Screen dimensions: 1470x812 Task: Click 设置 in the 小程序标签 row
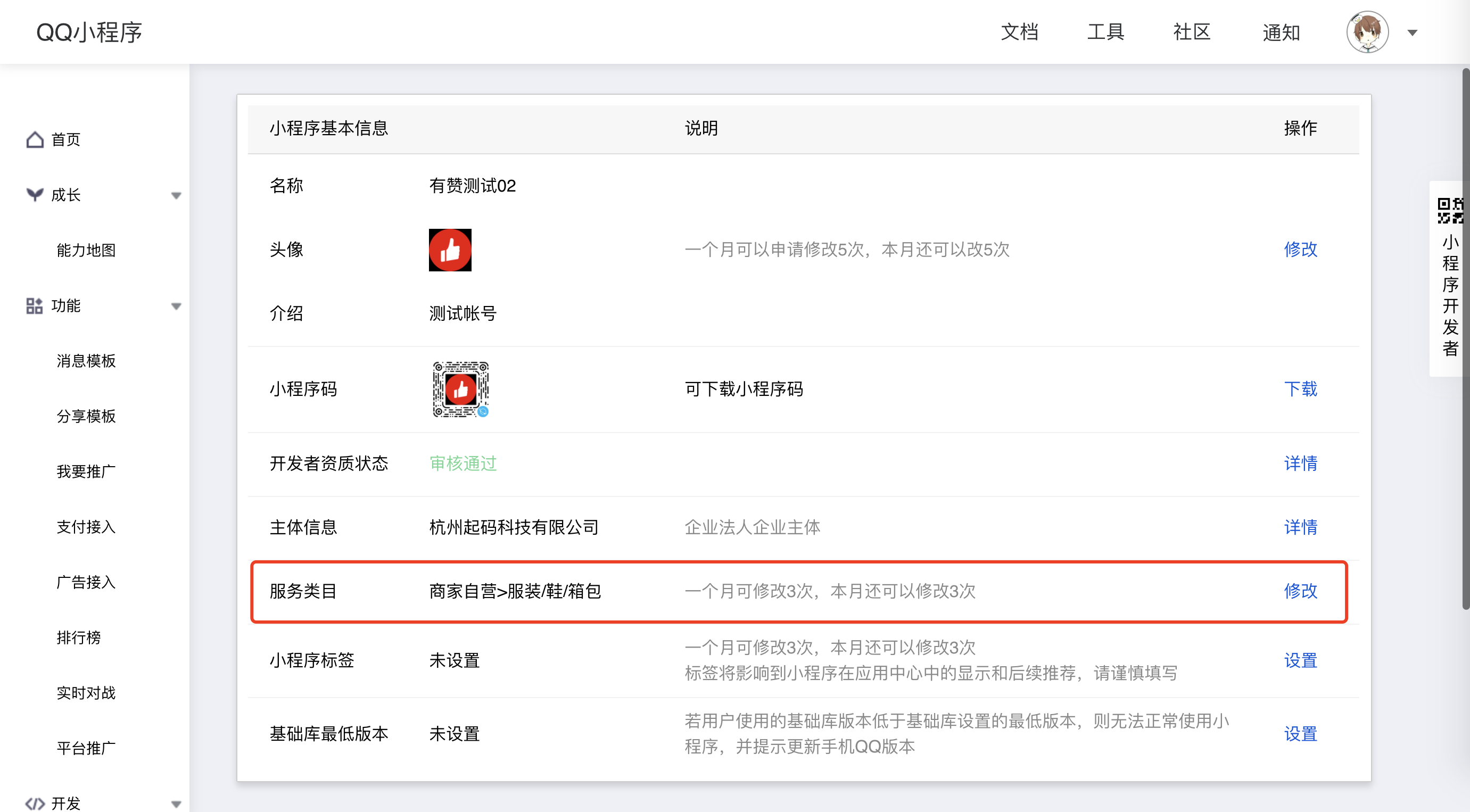1301,661
